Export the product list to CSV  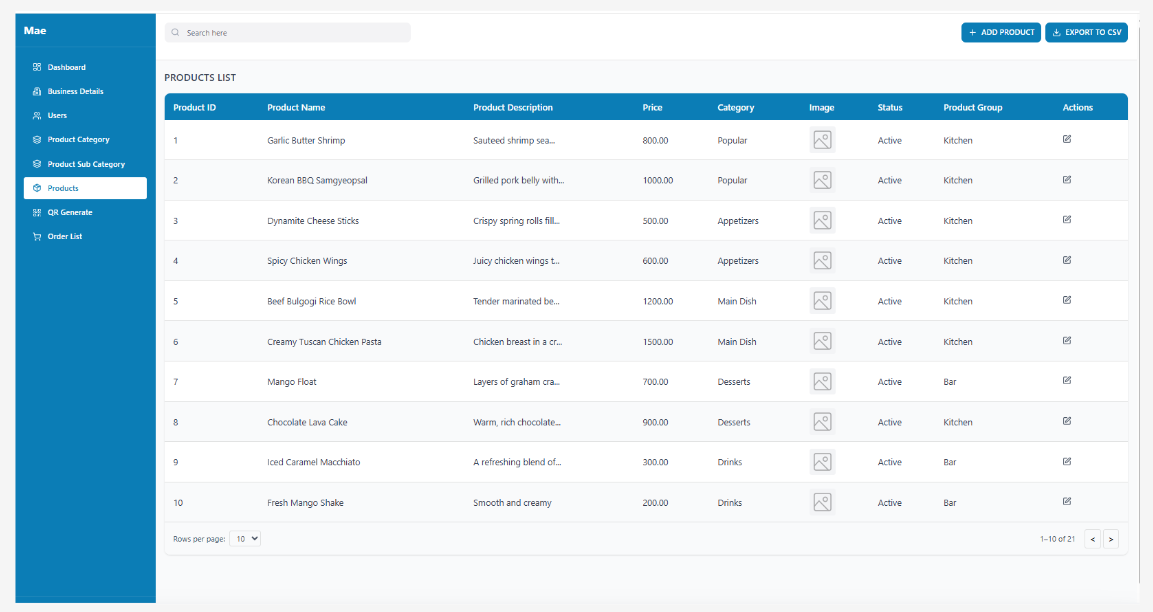[1086, 32]
